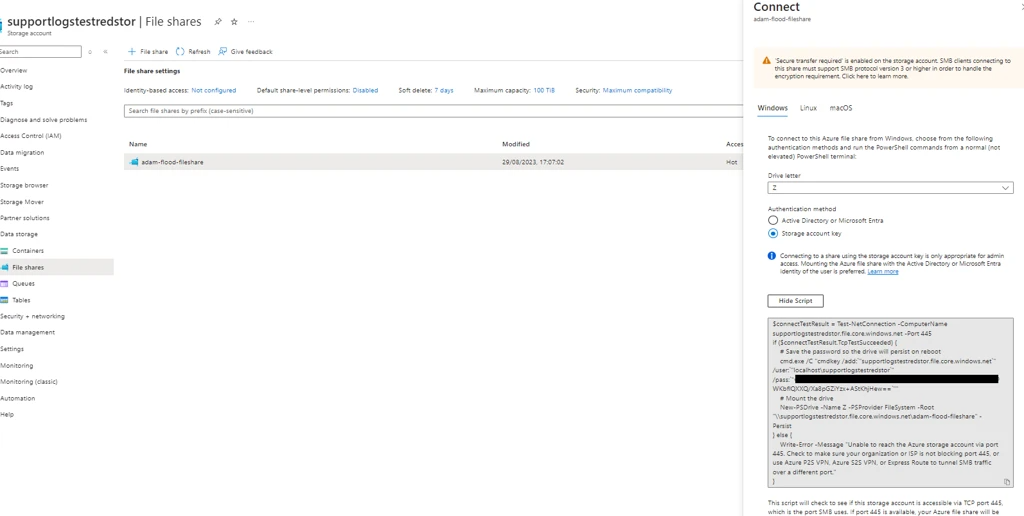Open Diagnose and solve problems
1024x516 pixels.
(x=44, y=120)
